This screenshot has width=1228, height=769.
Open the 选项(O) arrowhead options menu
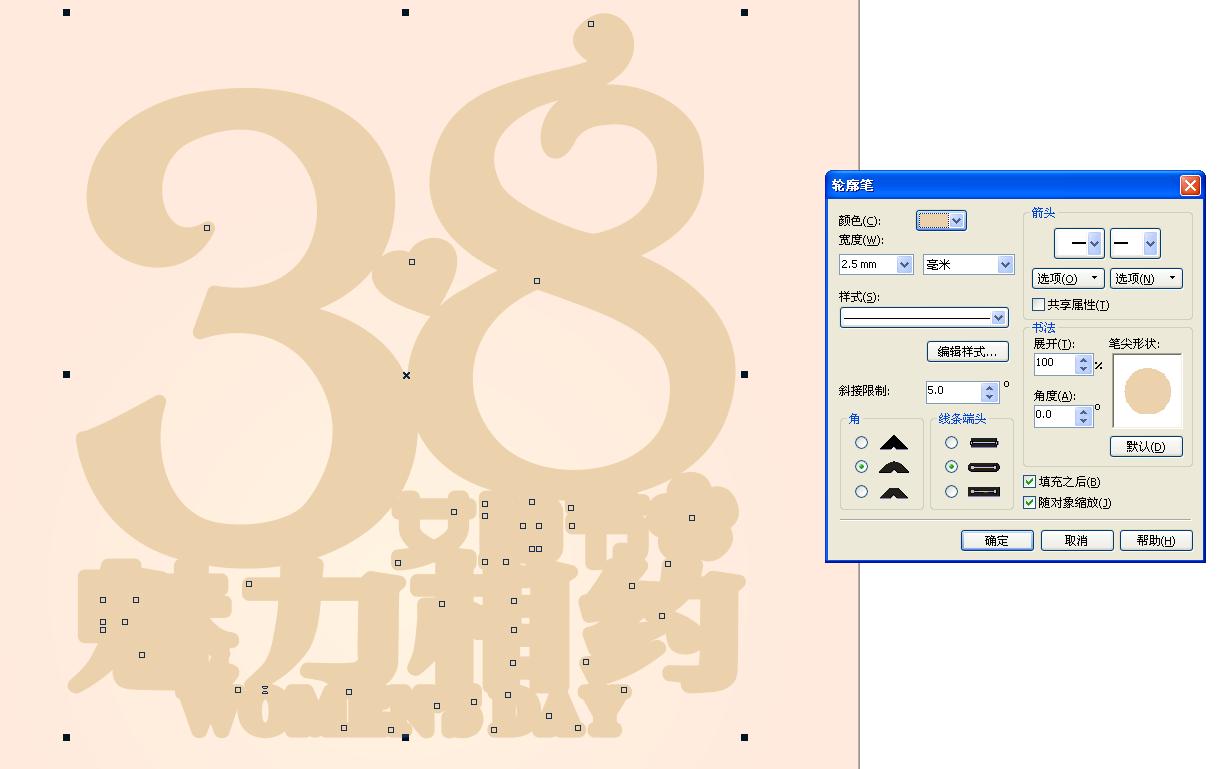1067,278
